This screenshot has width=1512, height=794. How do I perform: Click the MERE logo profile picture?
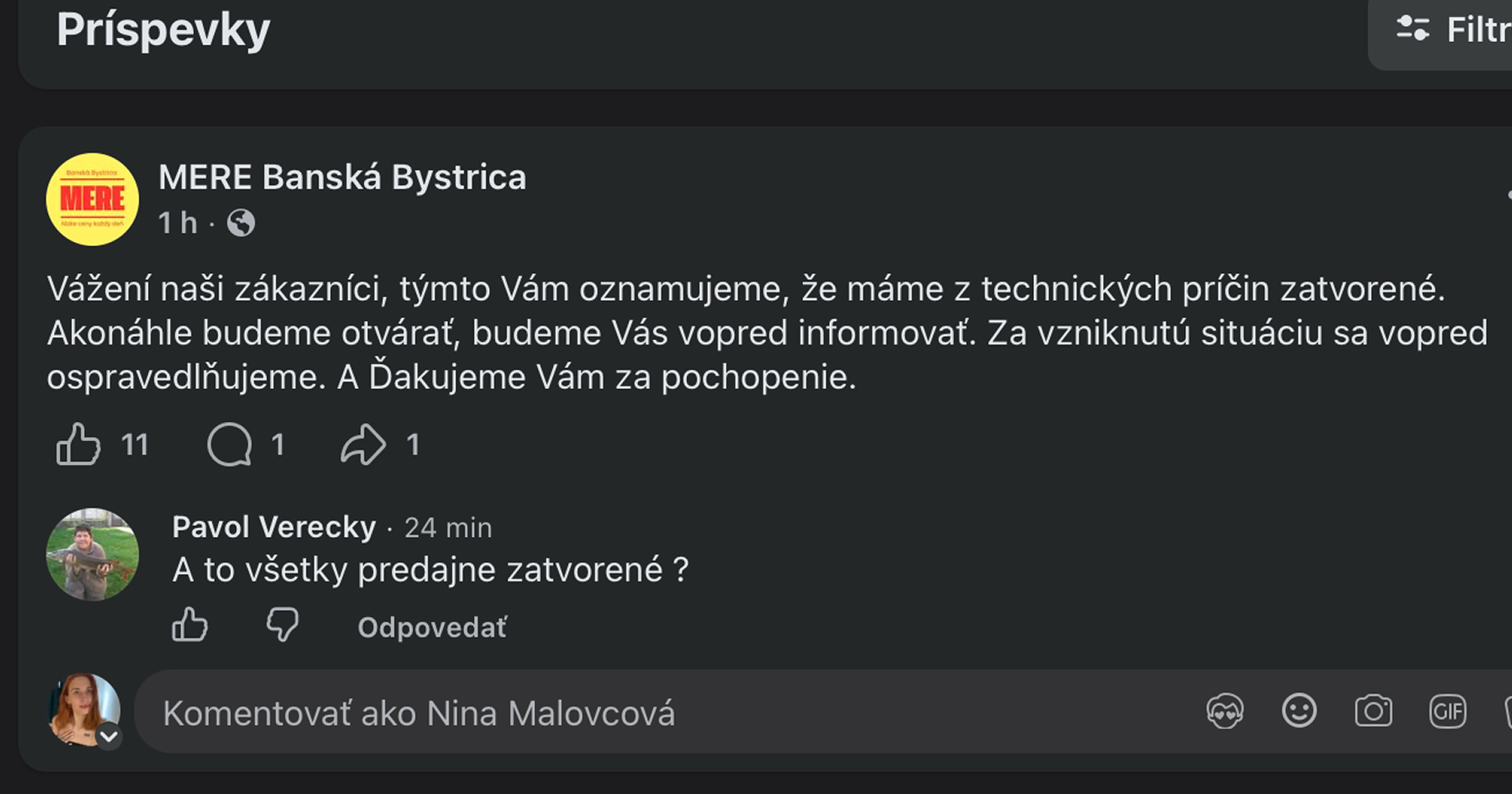point(92,199)
